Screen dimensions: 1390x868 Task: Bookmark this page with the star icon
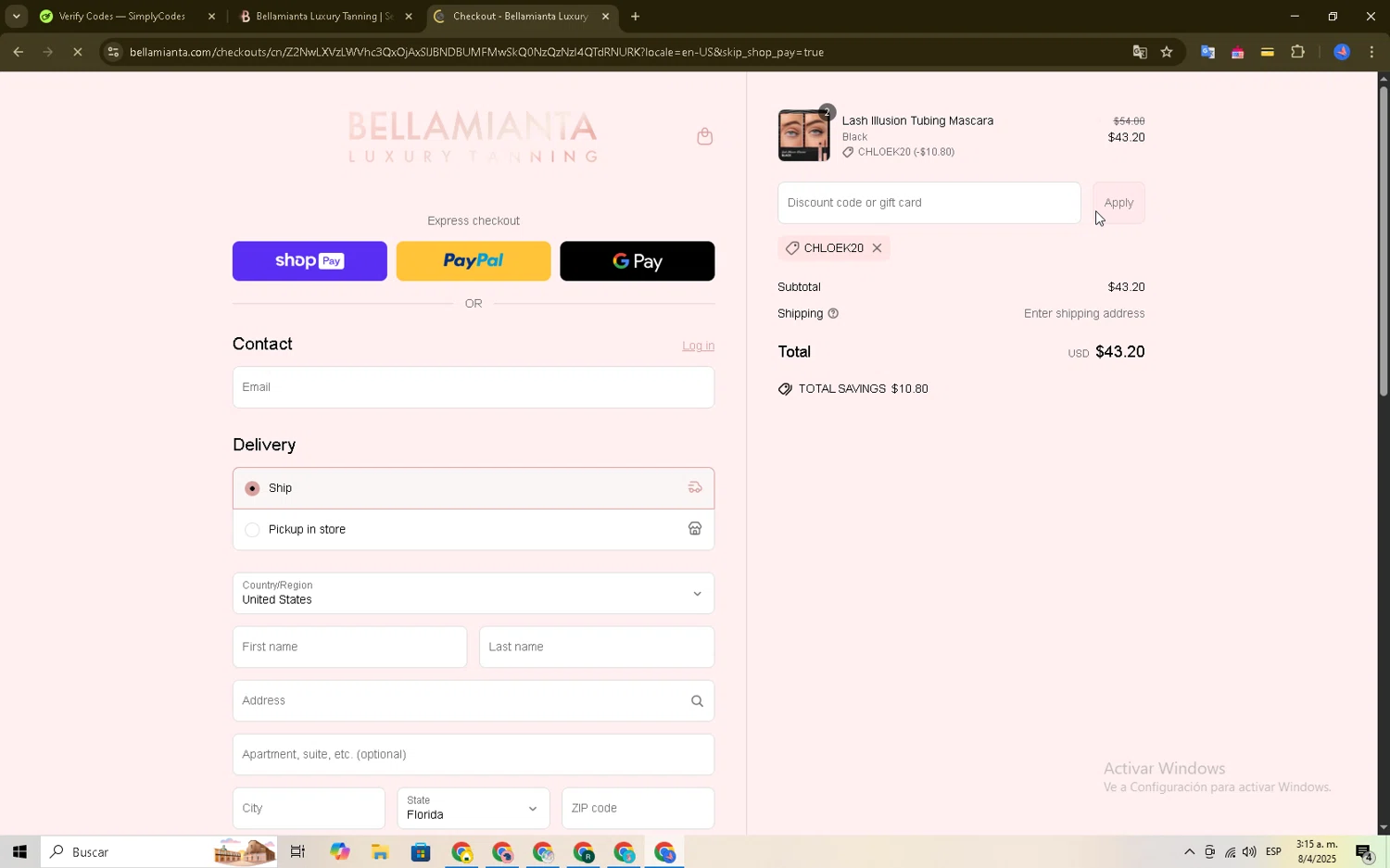pos(1167,52)
